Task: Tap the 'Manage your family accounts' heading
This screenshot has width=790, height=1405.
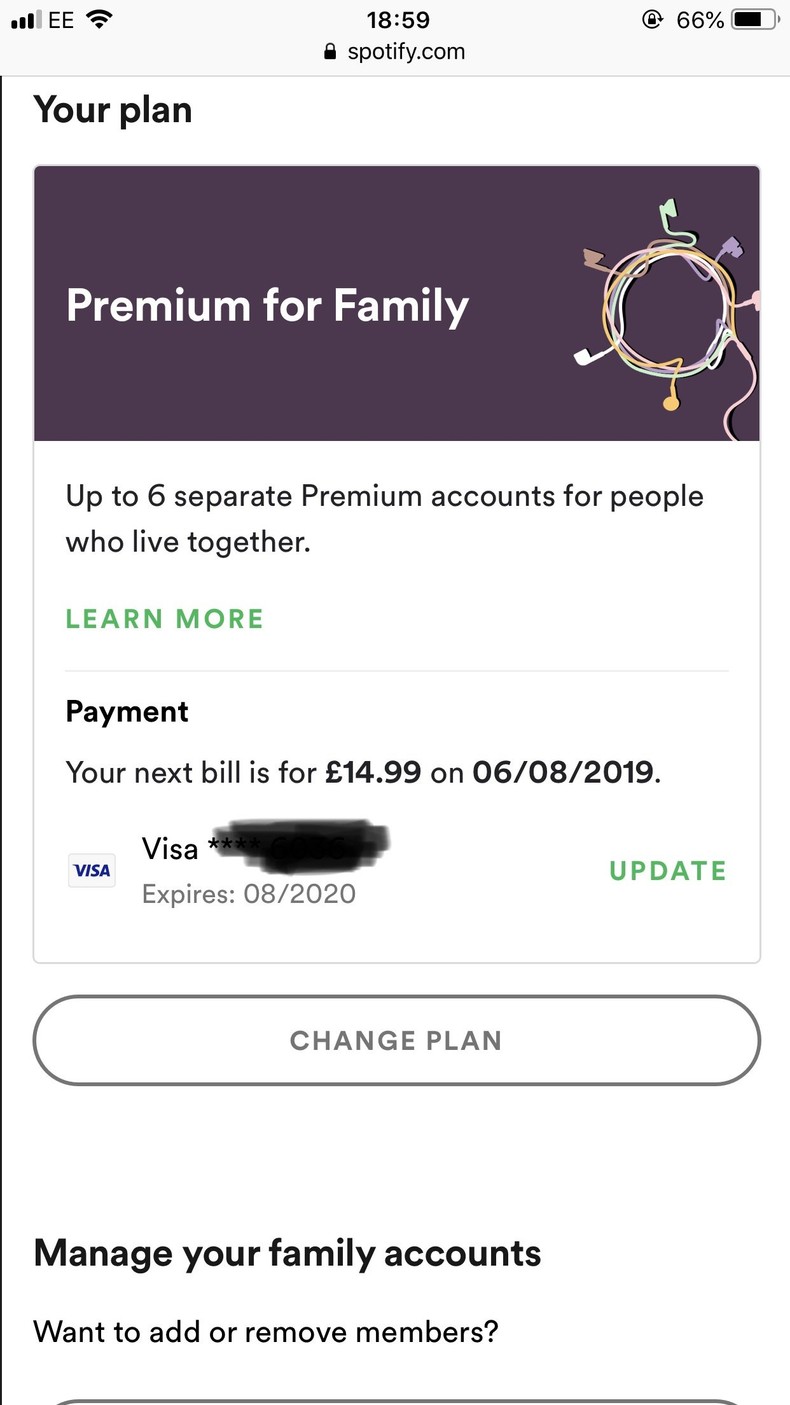Action: pyautogui.click(x=287, y=1253)
